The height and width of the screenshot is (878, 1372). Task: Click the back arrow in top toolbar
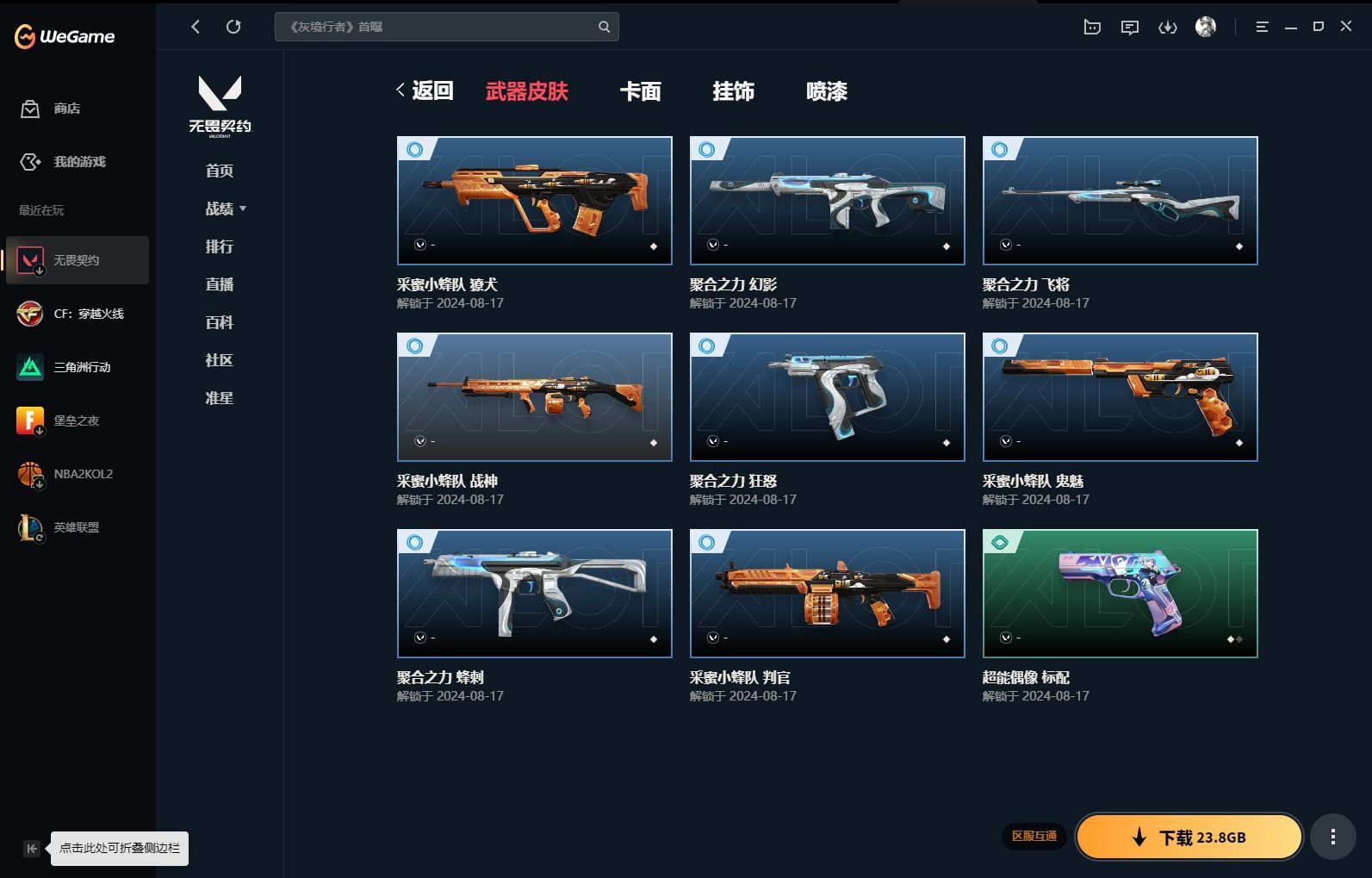(196, 27)
